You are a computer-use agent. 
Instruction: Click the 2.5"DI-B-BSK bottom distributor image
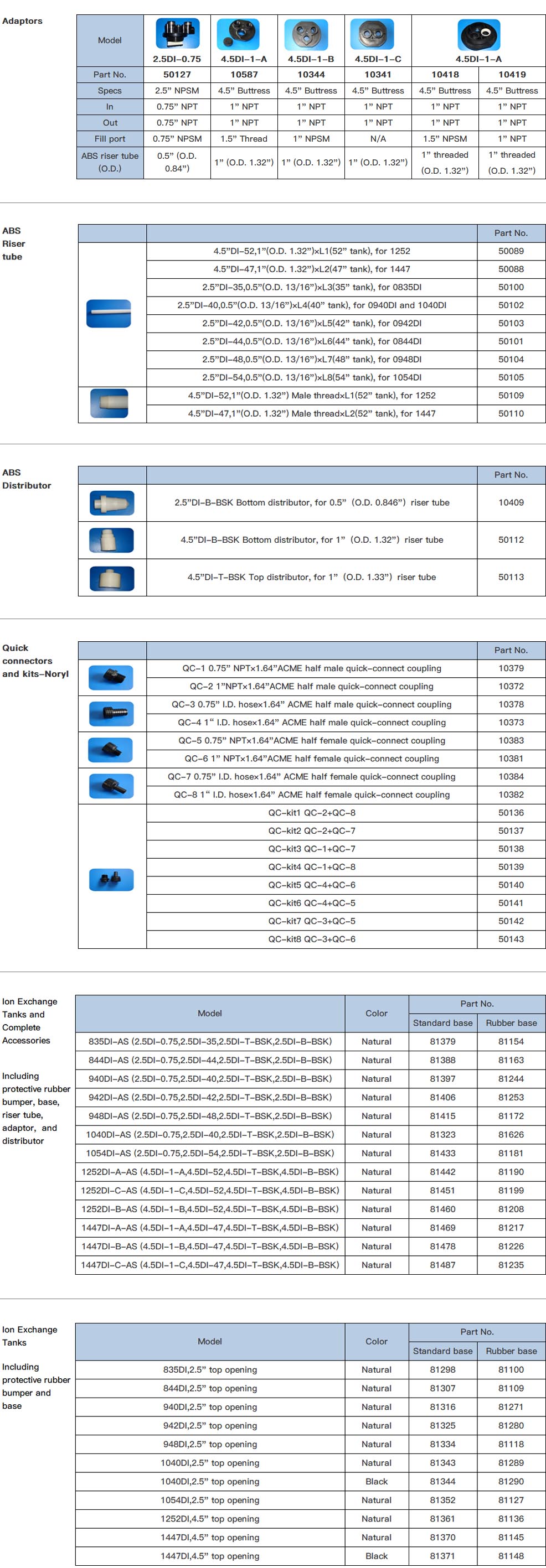(111, 503)
